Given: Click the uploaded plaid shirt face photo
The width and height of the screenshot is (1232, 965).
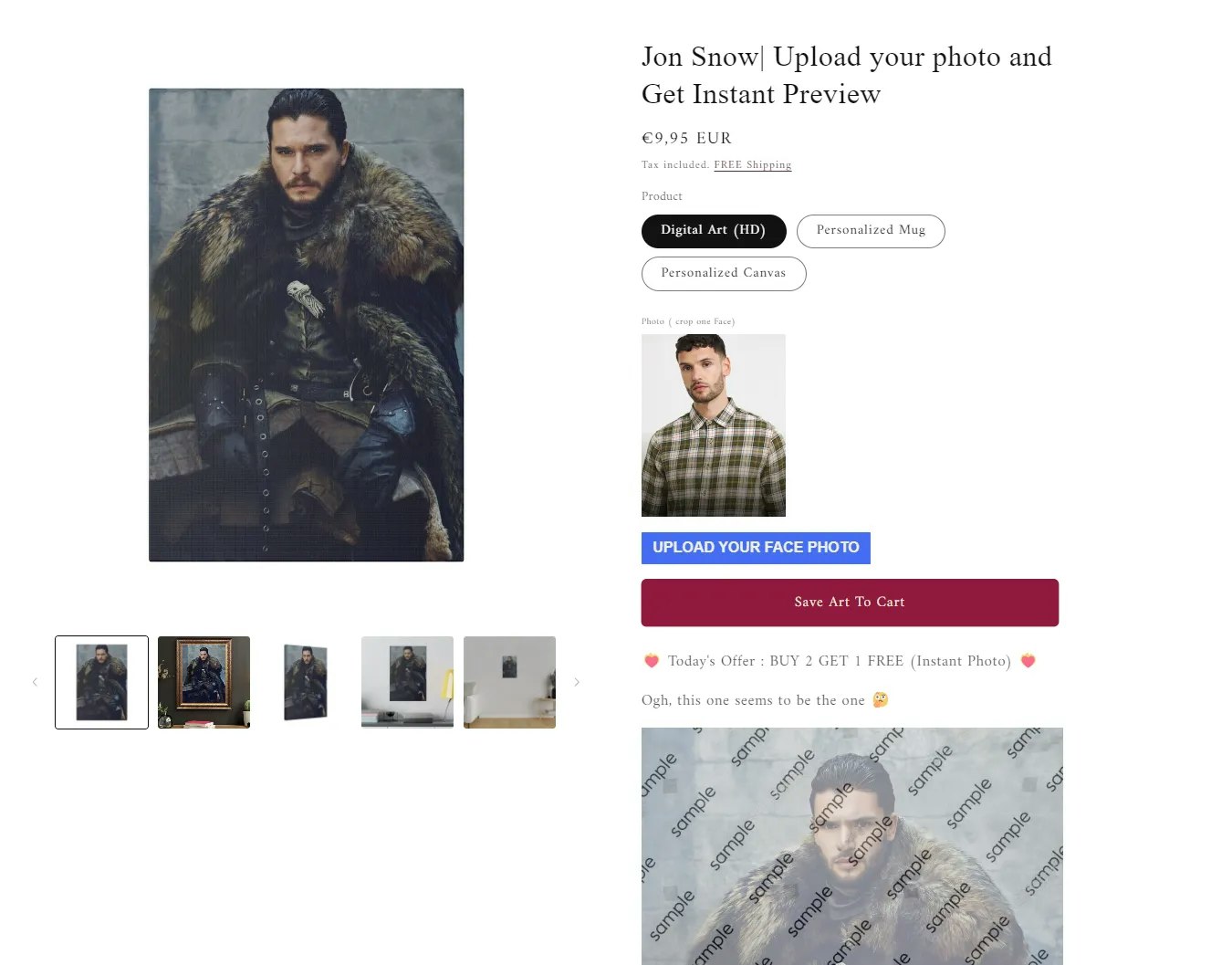Looking at the screenshot, I should pyautogui.click(x=714, y=425).
